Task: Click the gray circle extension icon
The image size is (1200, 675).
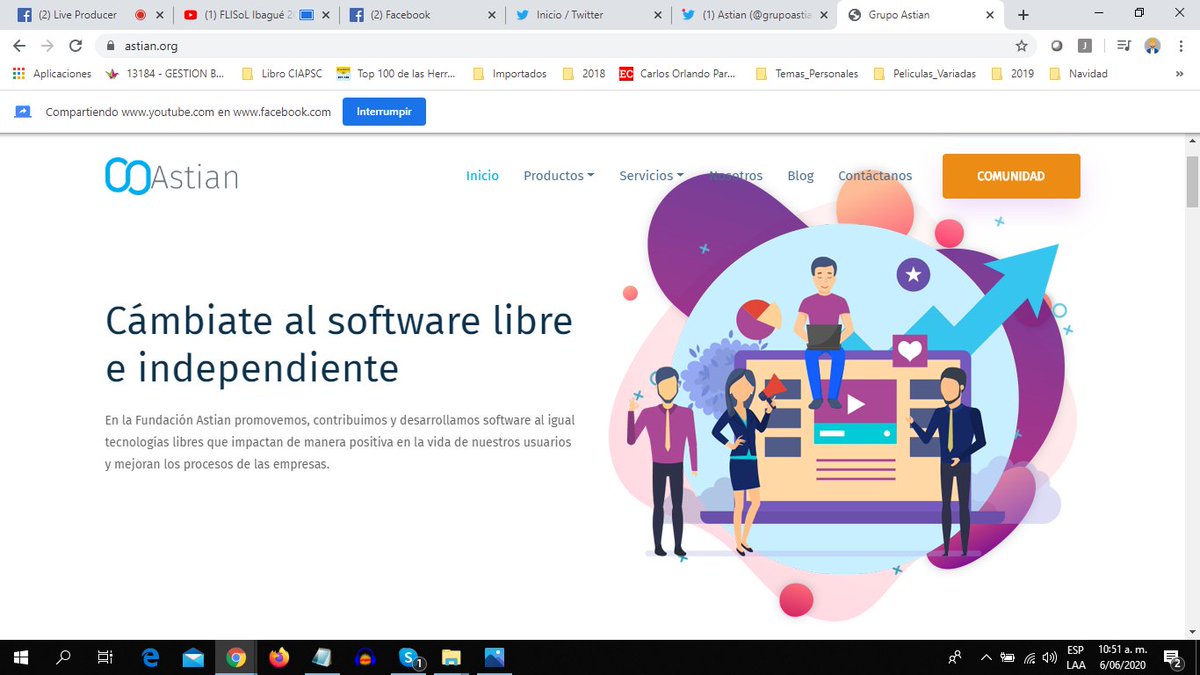Action: [x=1056, y=46]
